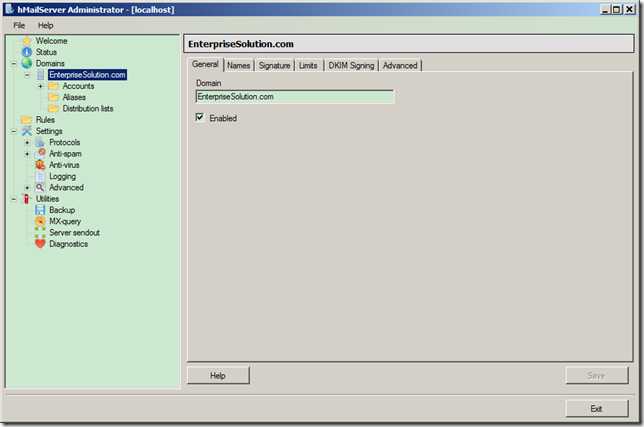
Task: Click the Welcome star icon
Action: tap(27, 41)
